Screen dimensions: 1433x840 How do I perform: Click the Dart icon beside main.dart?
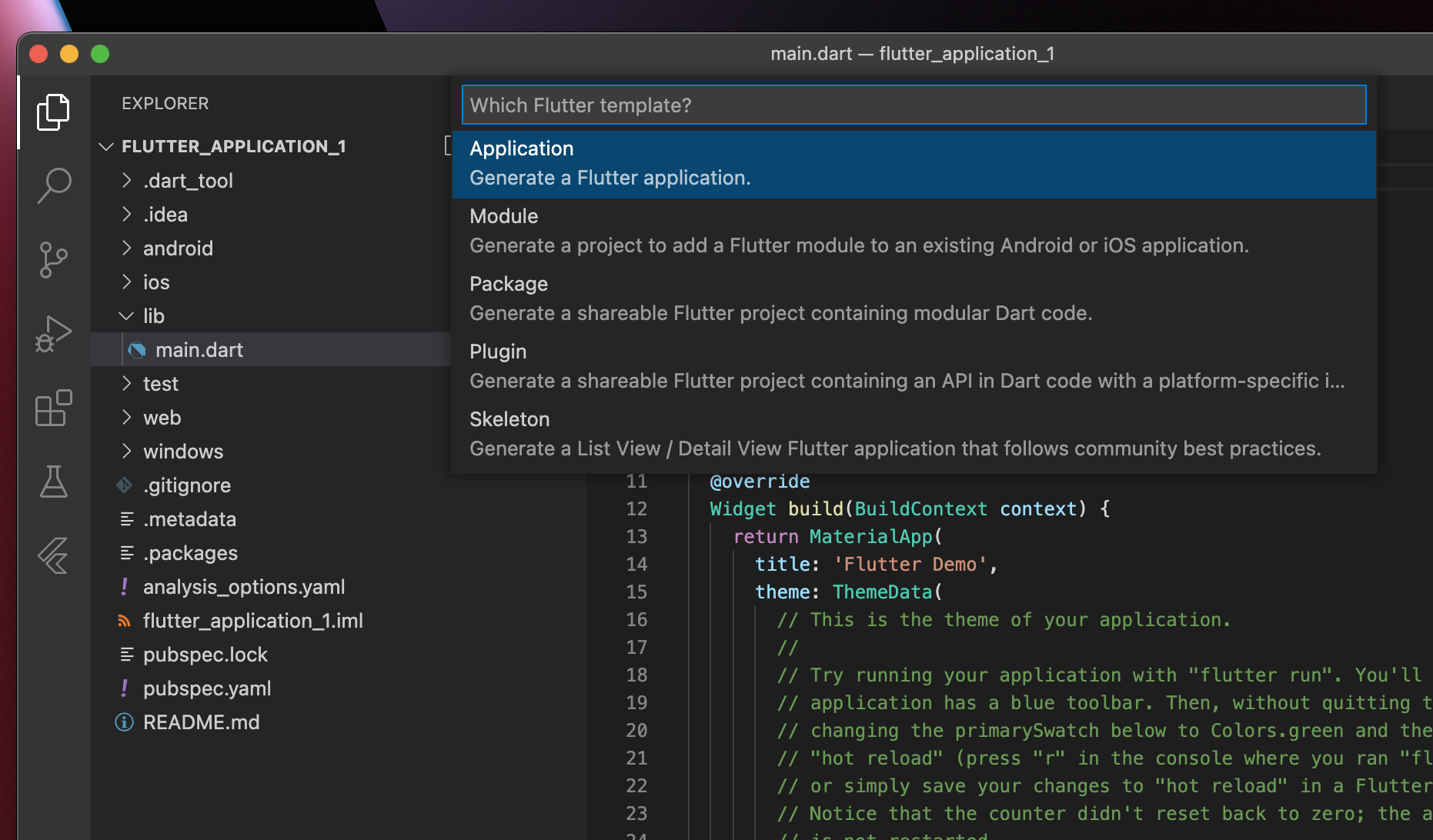pos(137,350)
